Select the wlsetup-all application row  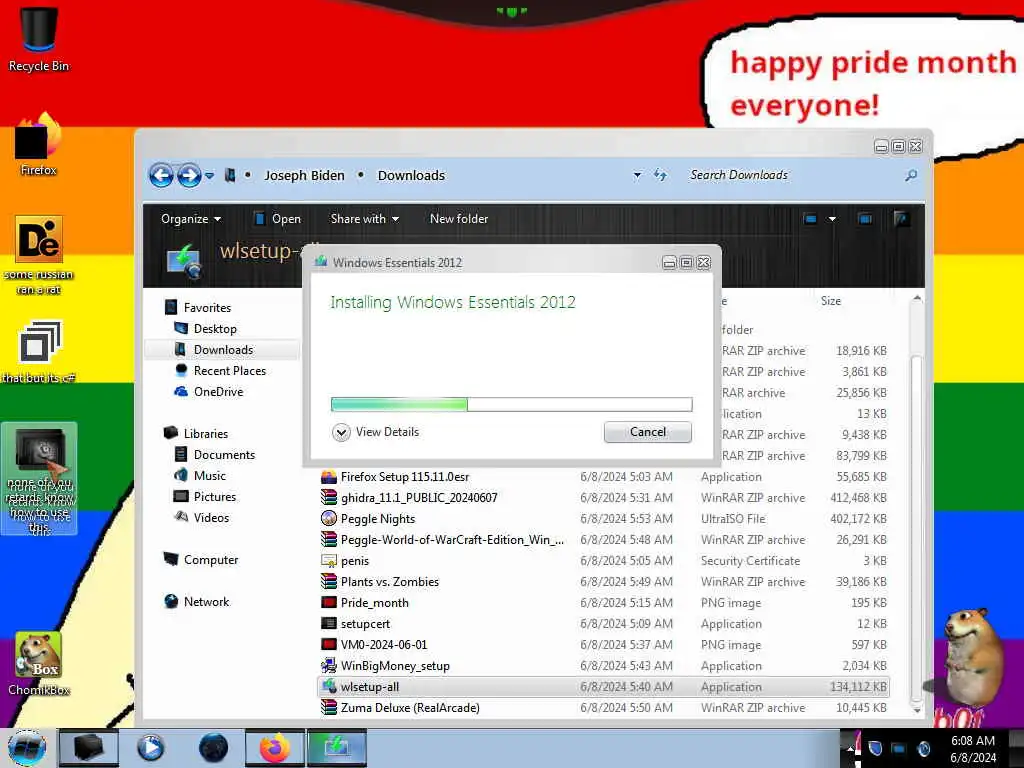click(x=604, y=686)
